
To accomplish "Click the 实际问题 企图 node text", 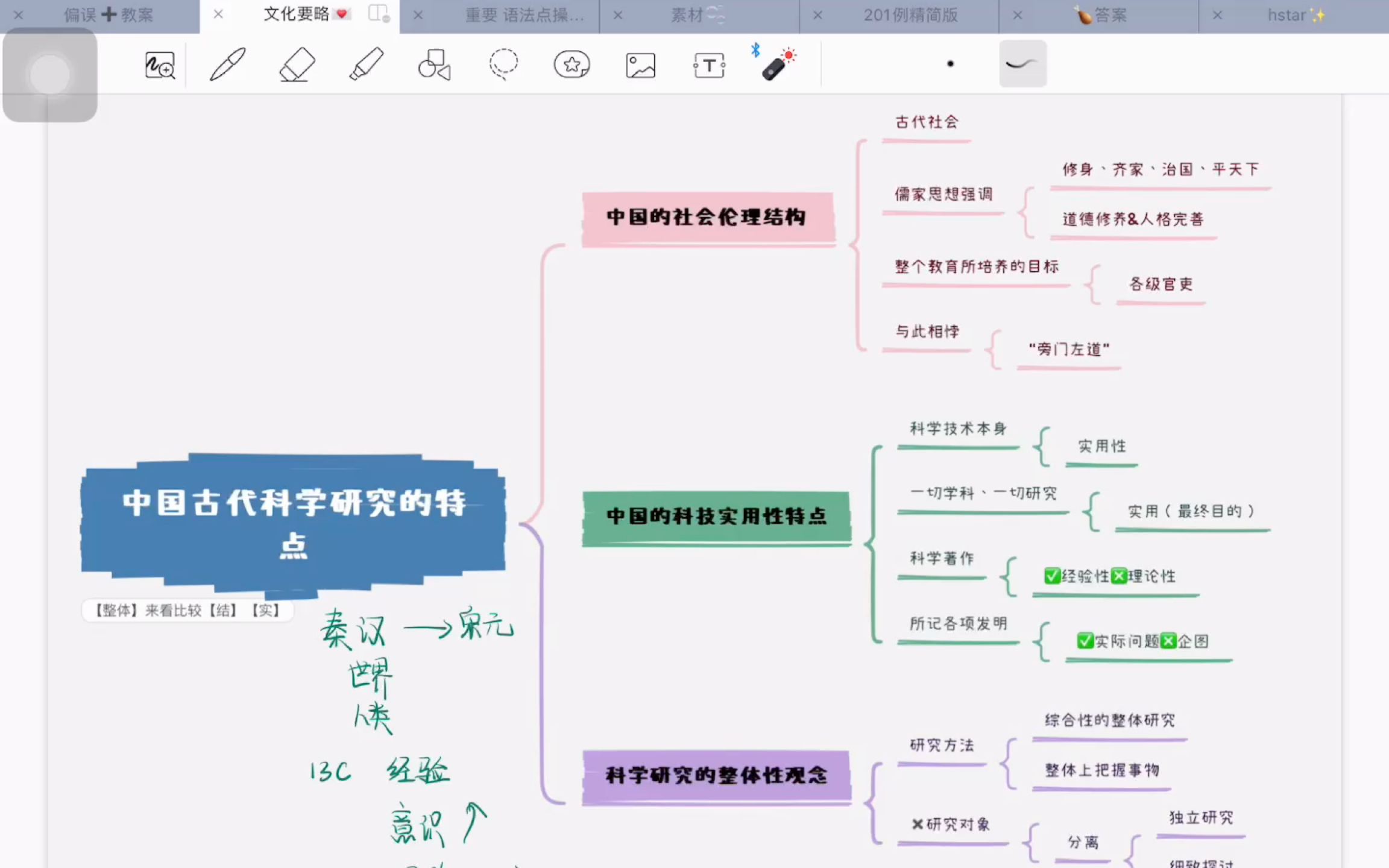I will tap(1142, 641).
